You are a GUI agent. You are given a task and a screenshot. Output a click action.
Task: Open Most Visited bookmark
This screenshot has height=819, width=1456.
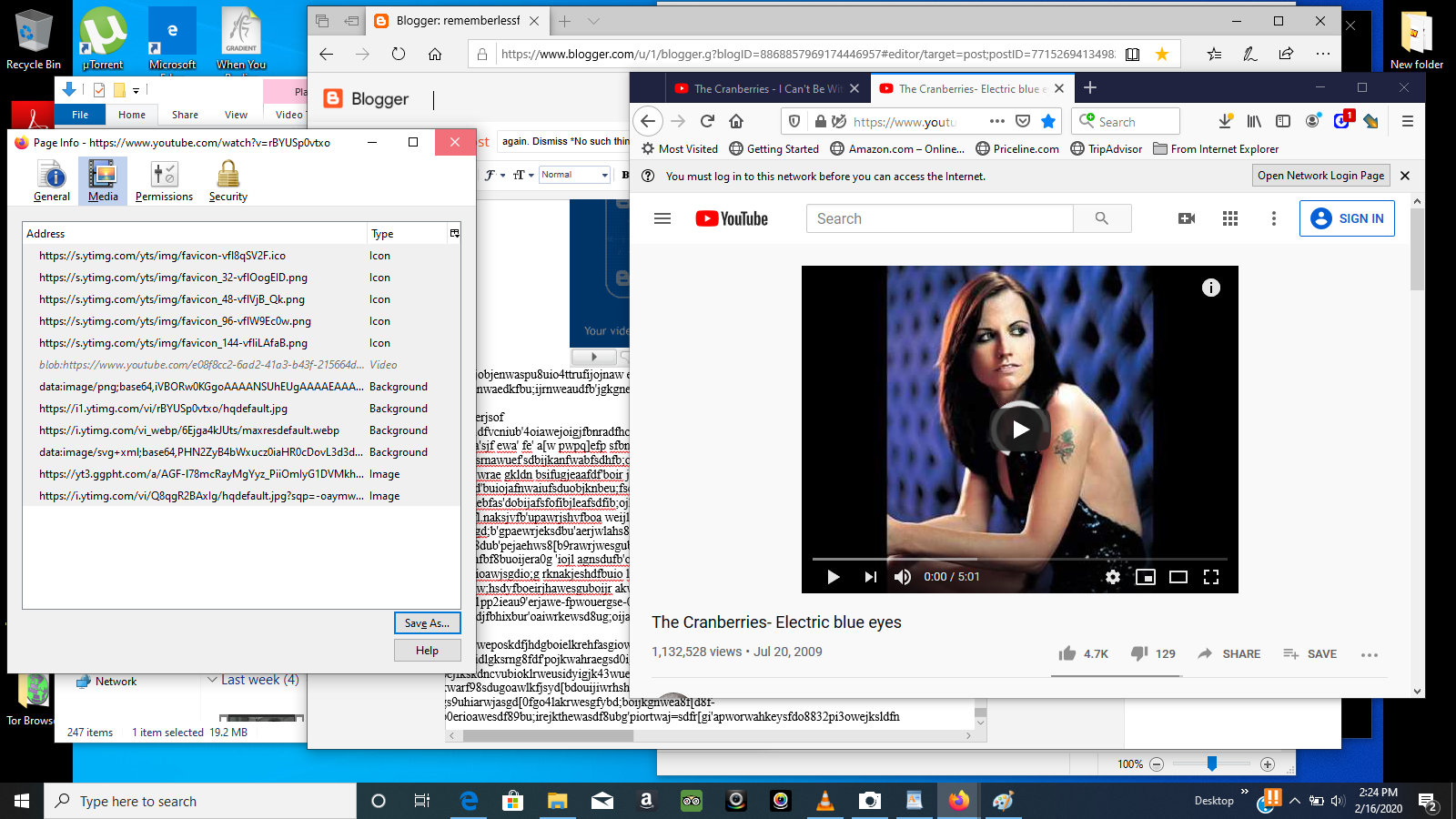680,149
